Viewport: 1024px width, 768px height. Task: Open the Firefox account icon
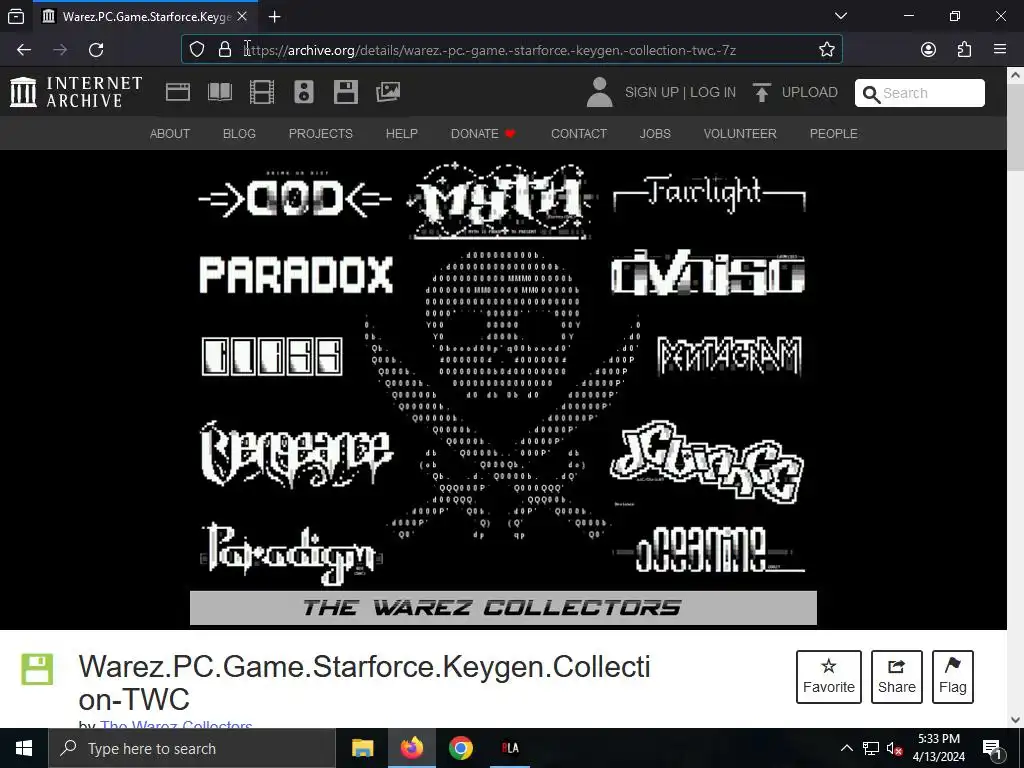(x=928, y=50)
